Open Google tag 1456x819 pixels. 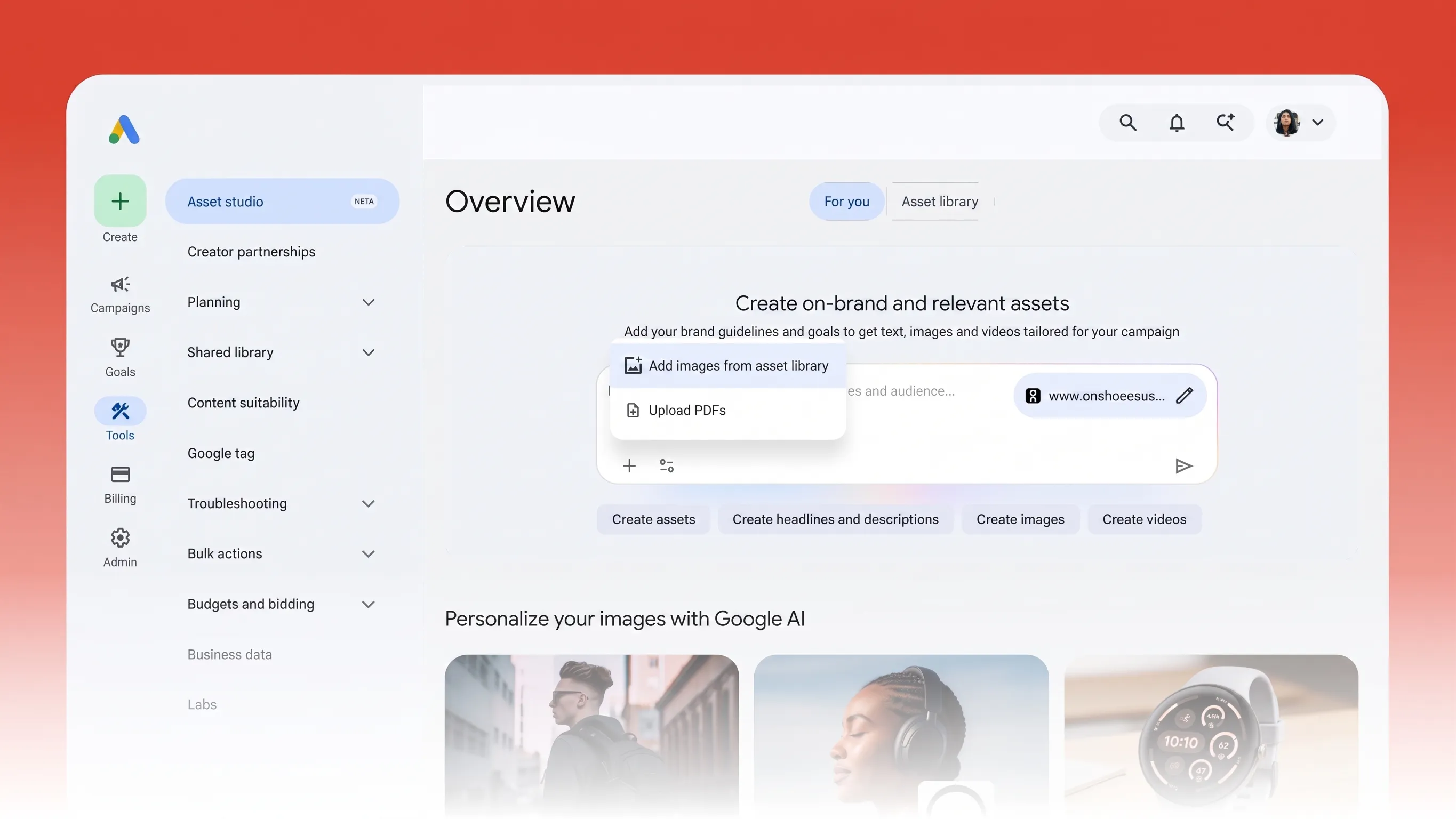tap(221, 453)
